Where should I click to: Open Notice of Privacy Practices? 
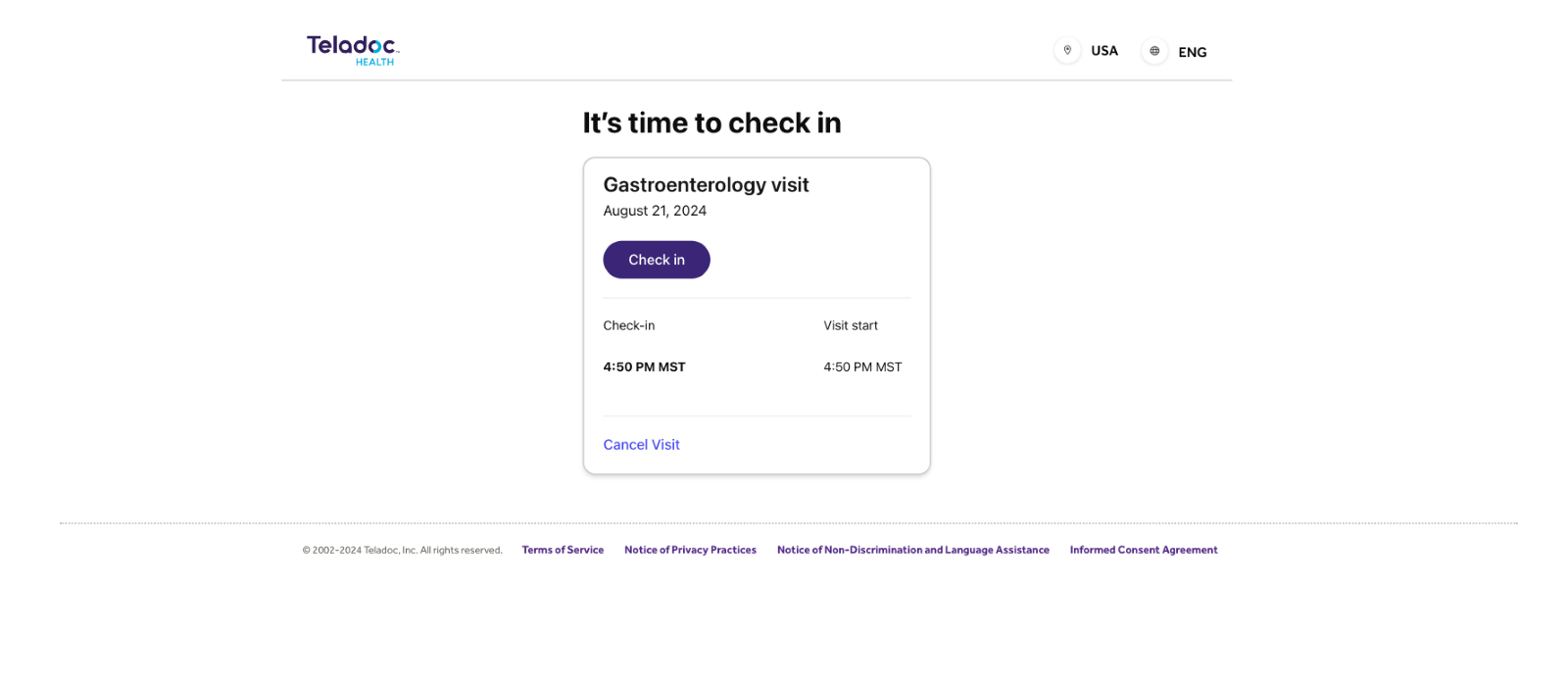(x=690, y=550)
